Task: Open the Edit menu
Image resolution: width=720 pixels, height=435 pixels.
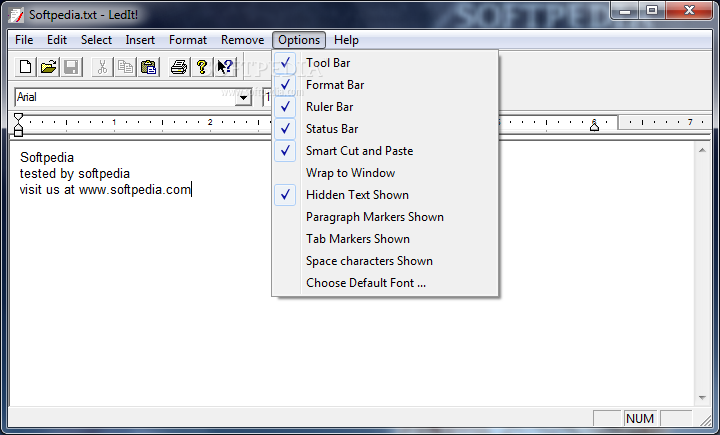Action: point(57,40)
